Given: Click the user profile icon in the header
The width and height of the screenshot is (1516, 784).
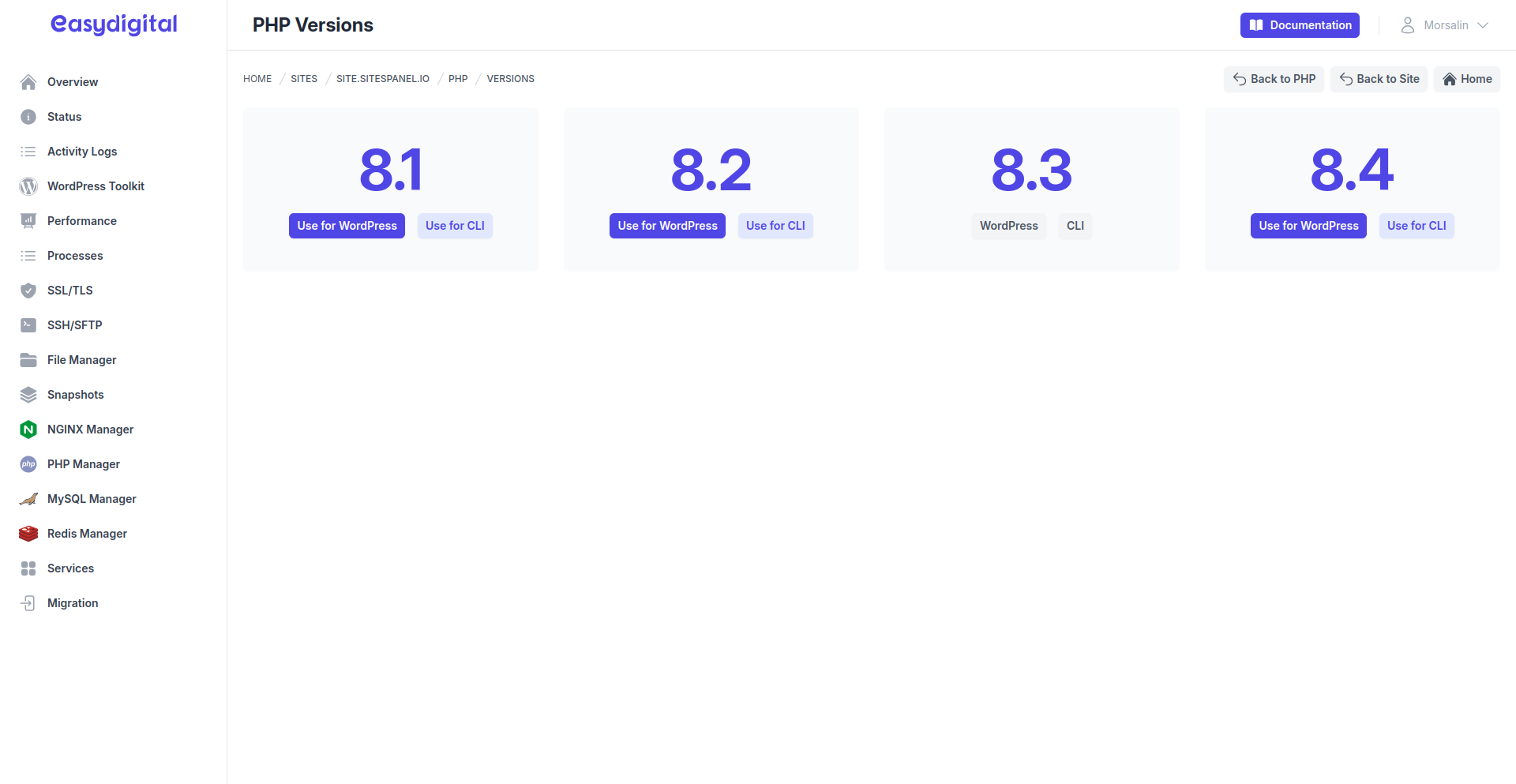Looking at the screenshot, I should 1407,24.
